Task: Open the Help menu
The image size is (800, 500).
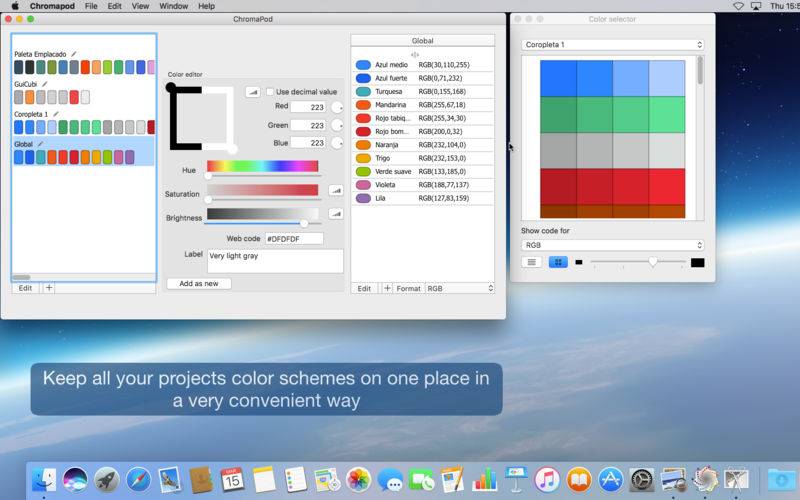Action: (206, 6)
